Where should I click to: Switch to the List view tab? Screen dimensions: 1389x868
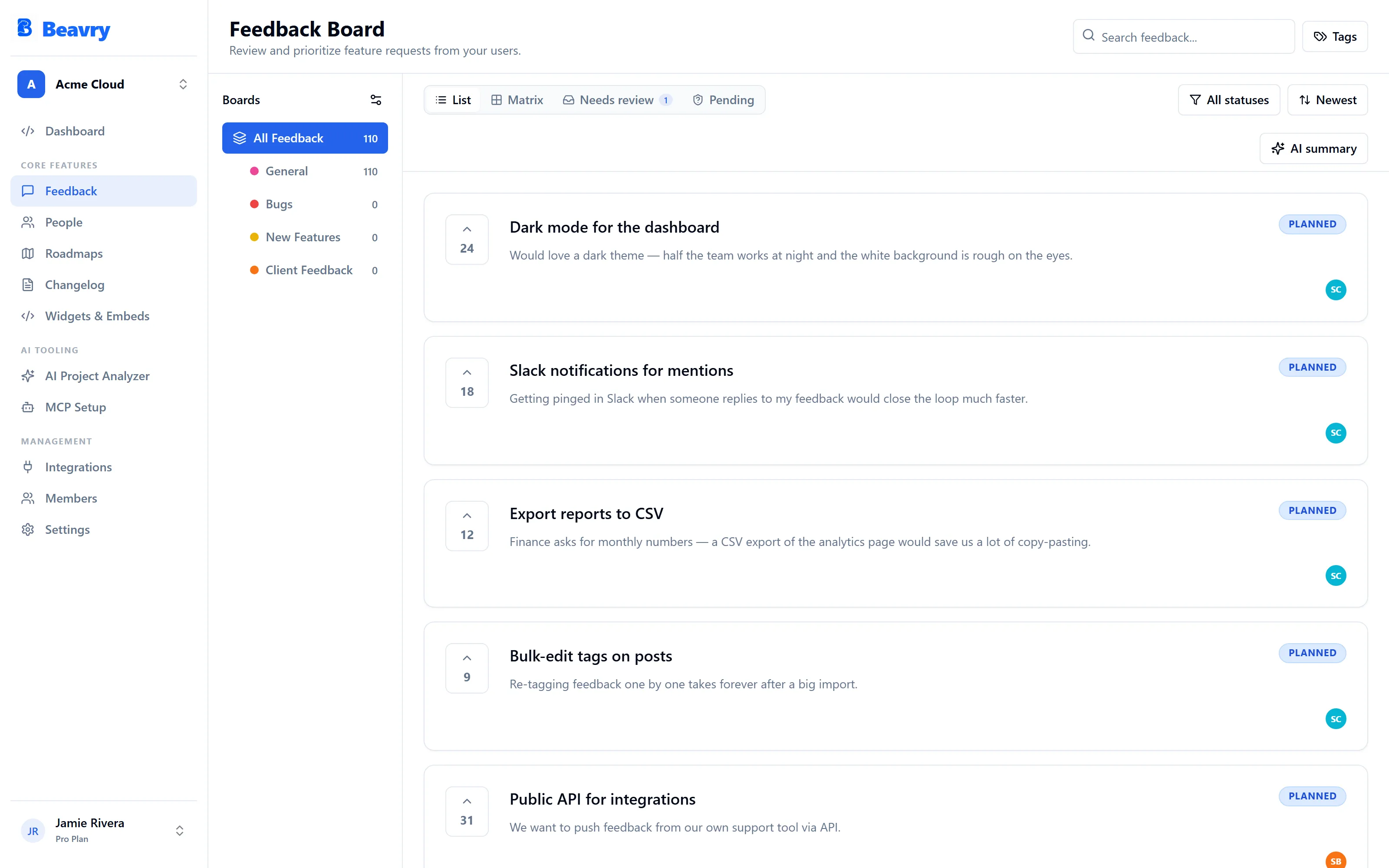(x=454, y=100)
